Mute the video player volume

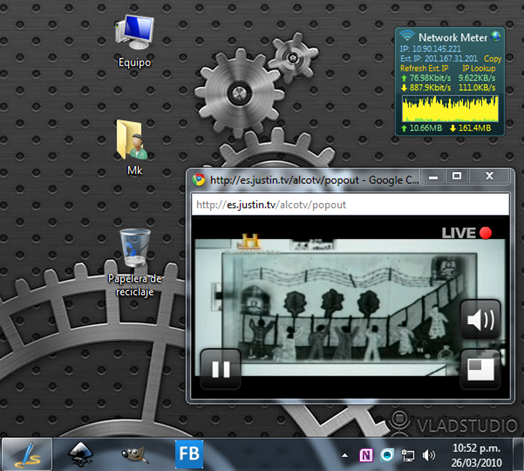[481, 320]
